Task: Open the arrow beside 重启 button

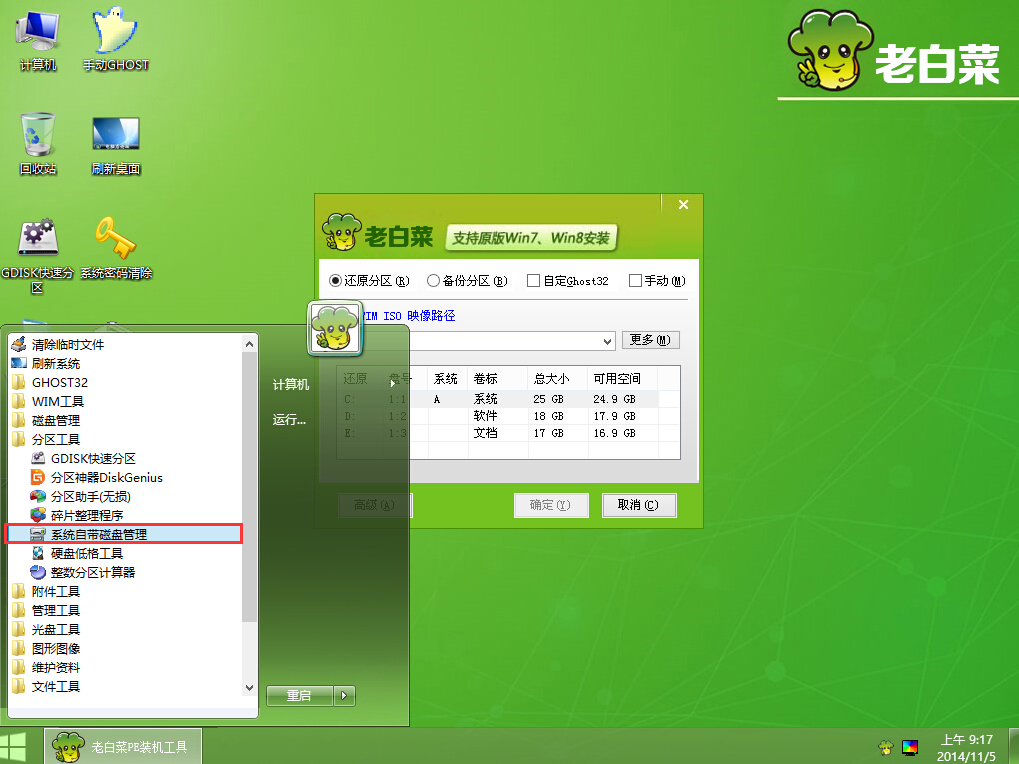Action: (344, 696)
